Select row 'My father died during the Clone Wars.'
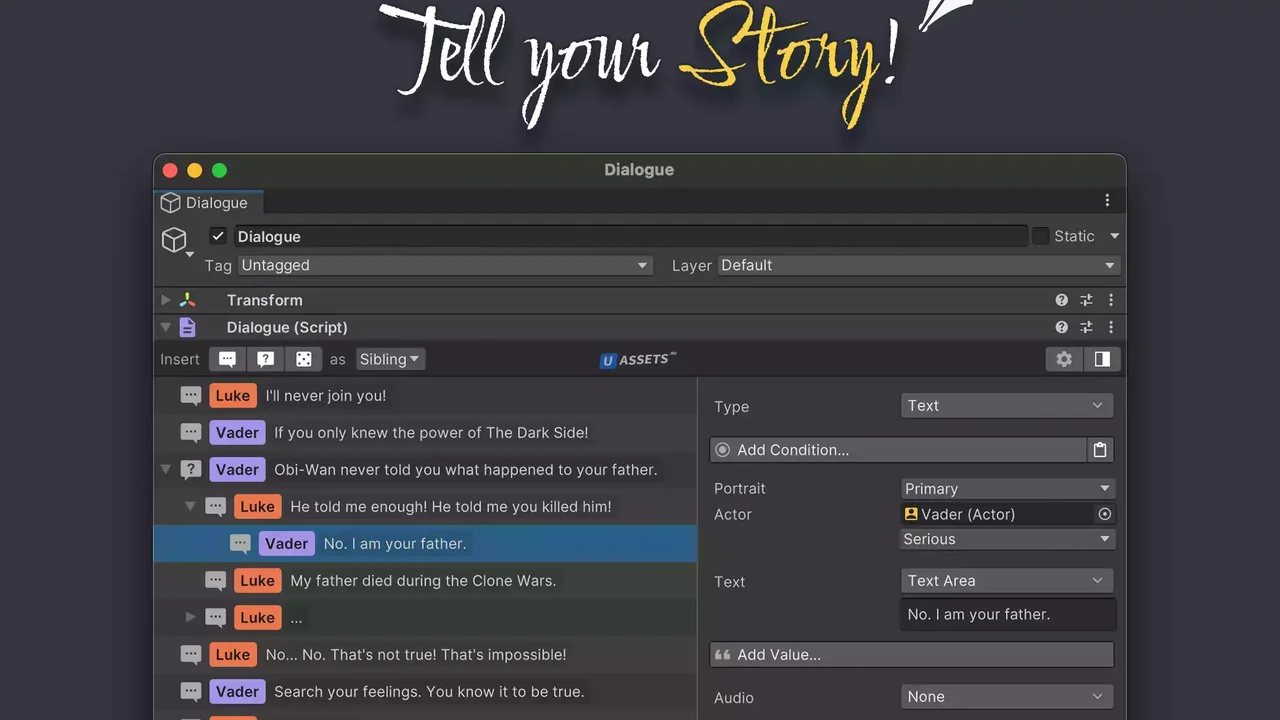The image size is (1280, 720). [425, 581]
